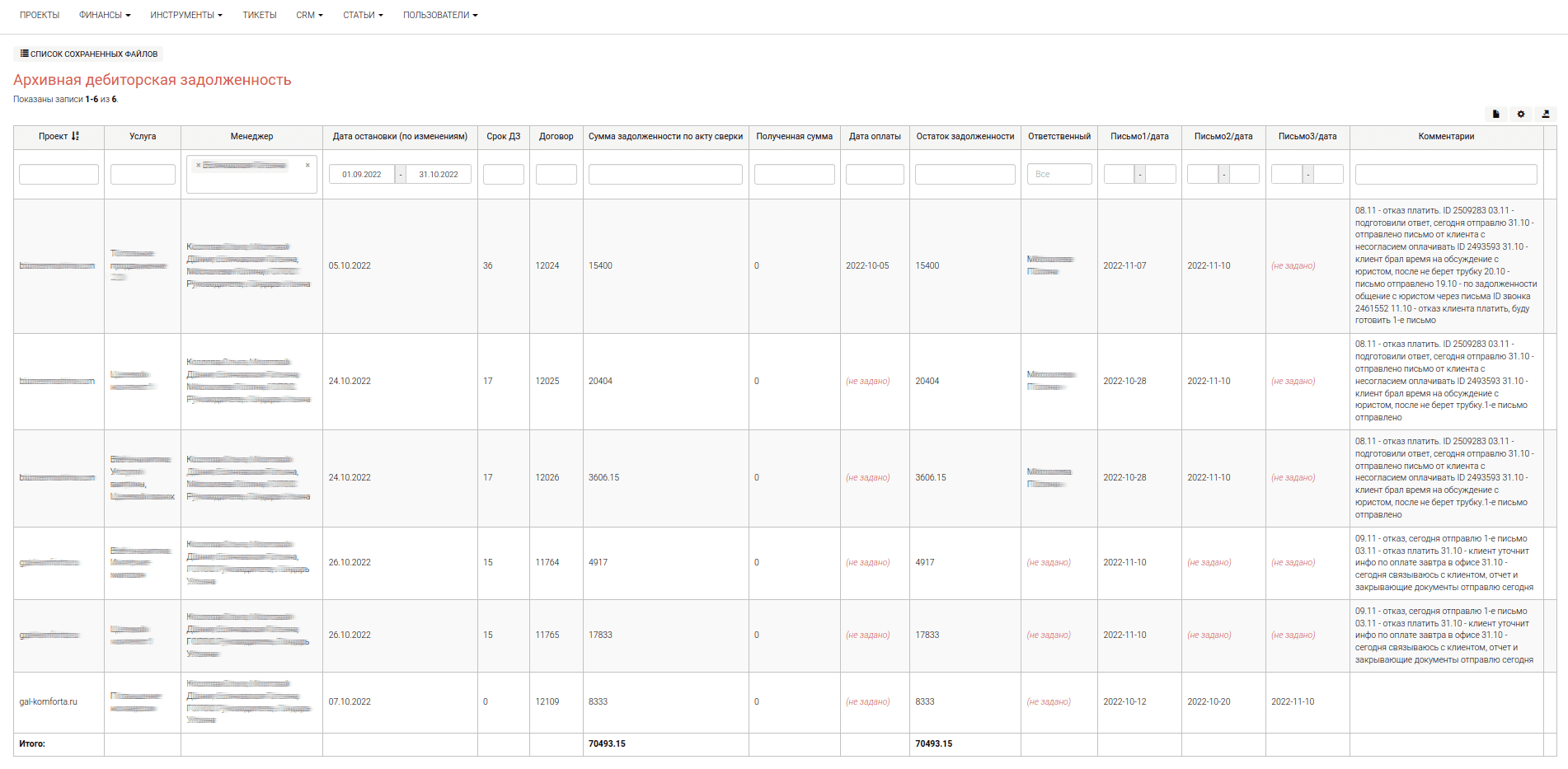
Task: Remove the selected manager tag in the filter
Action: point(199,166)
